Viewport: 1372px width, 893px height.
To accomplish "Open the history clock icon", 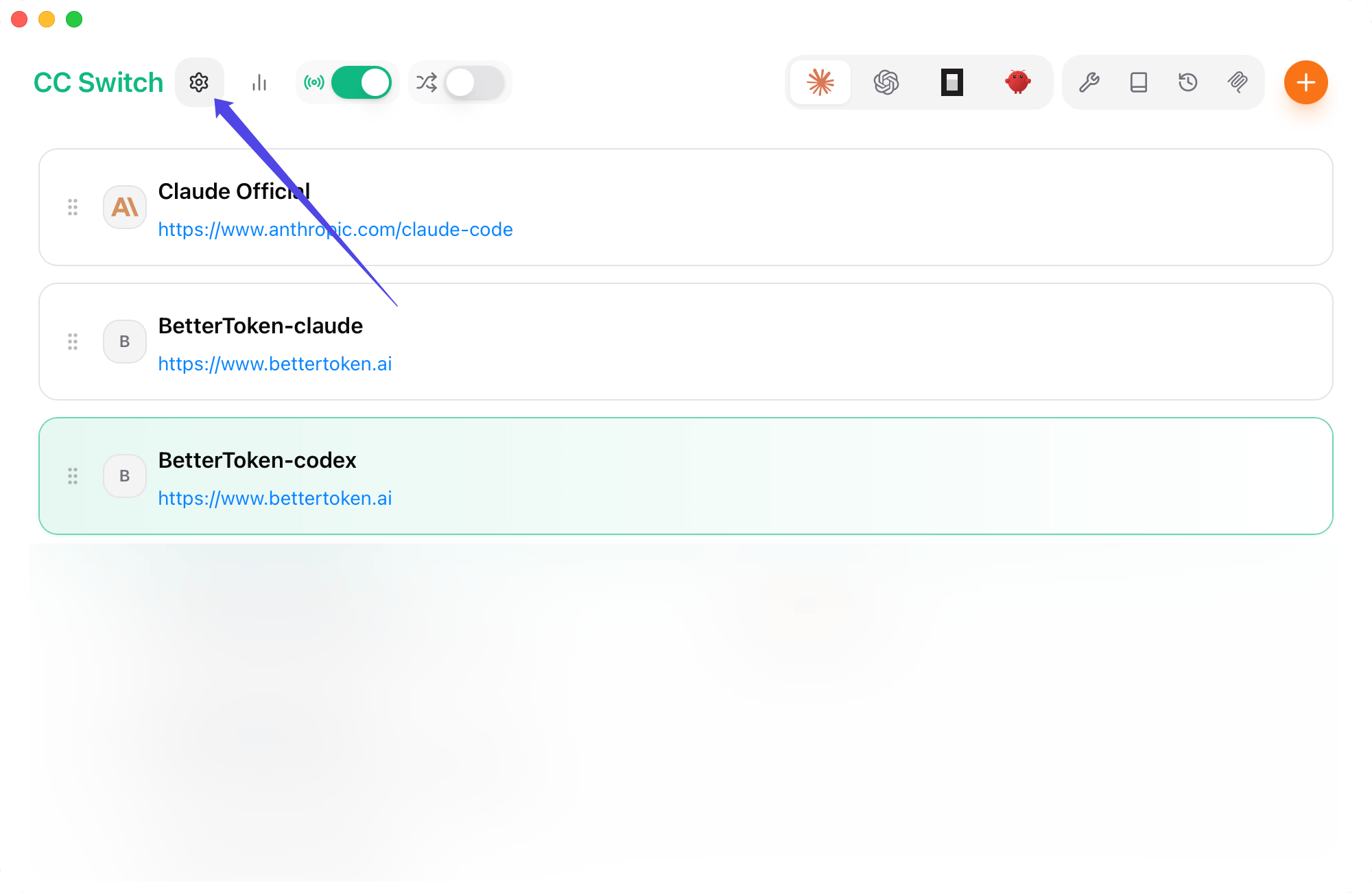I will (x=1188, y=82).
